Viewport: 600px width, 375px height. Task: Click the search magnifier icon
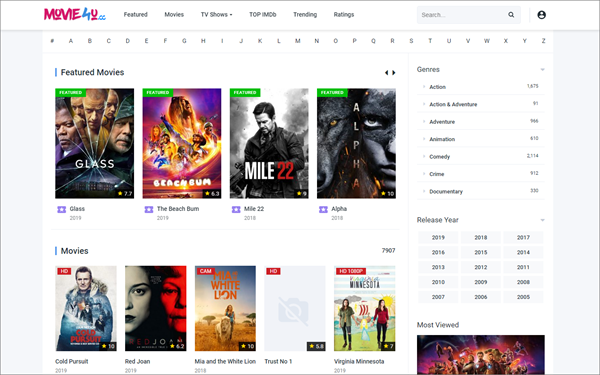pyautogui.click(x=511, y=15)
